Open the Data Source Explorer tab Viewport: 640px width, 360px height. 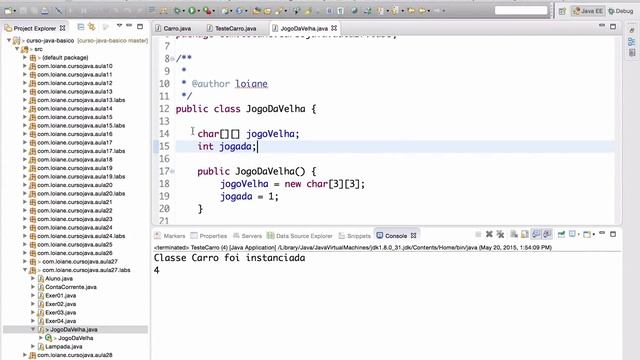300,236
